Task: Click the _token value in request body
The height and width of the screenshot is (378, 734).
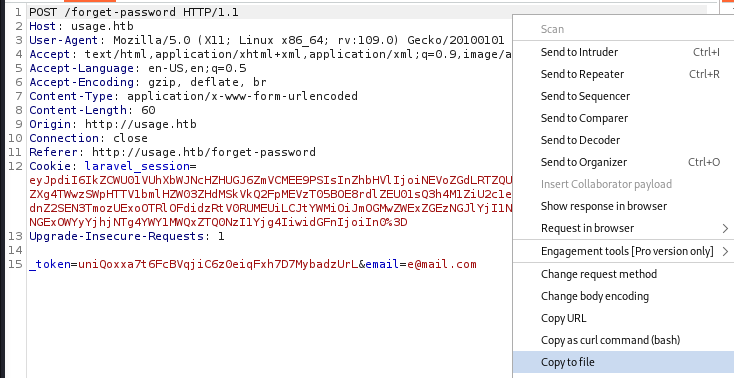Action: 218,264
